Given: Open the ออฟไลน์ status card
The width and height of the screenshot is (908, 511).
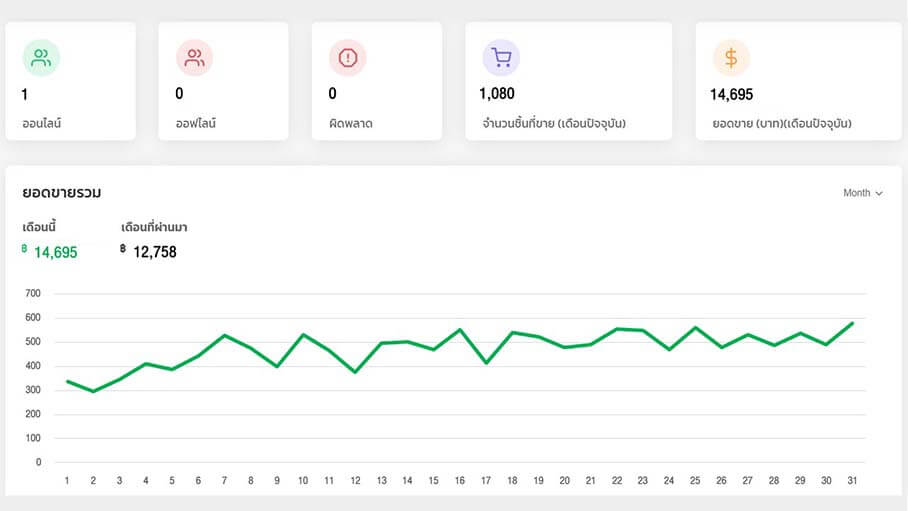Looking at the screenshot, I should [x=223, y=81].
